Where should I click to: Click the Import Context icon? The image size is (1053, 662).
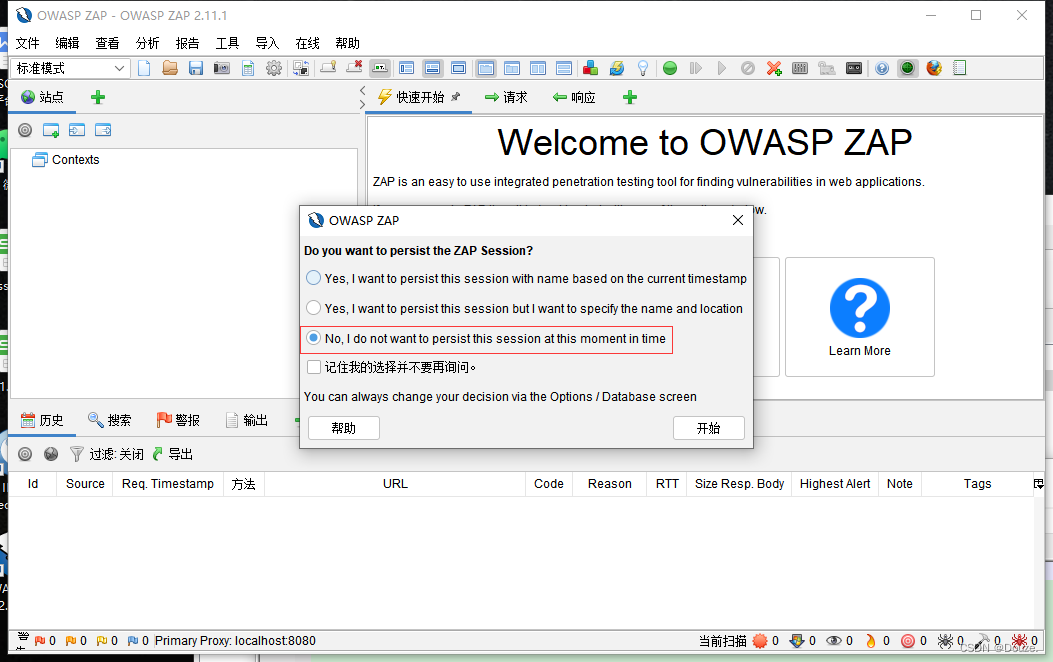coord(77,130)
